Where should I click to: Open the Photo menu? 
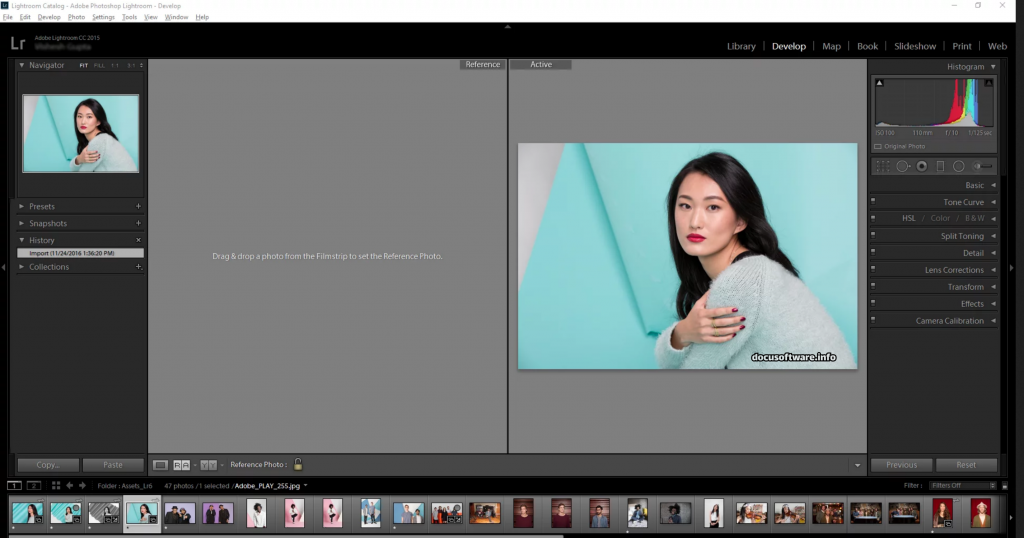[76, 17]
